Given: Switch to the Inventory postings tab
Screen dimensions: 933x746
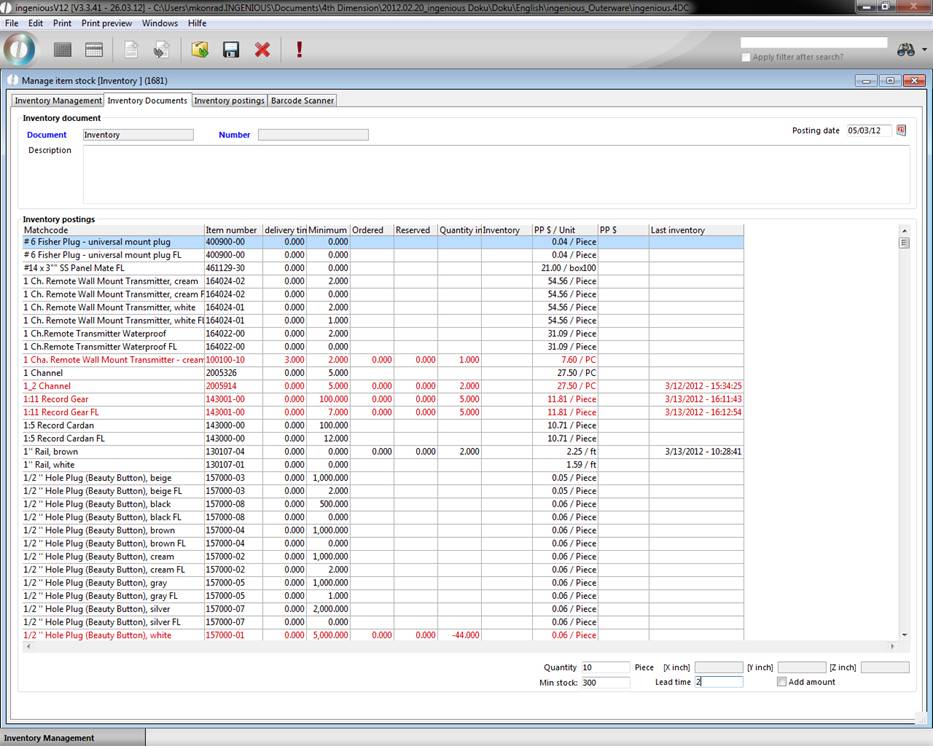Looking at the screenshot, I should (229, 100).
